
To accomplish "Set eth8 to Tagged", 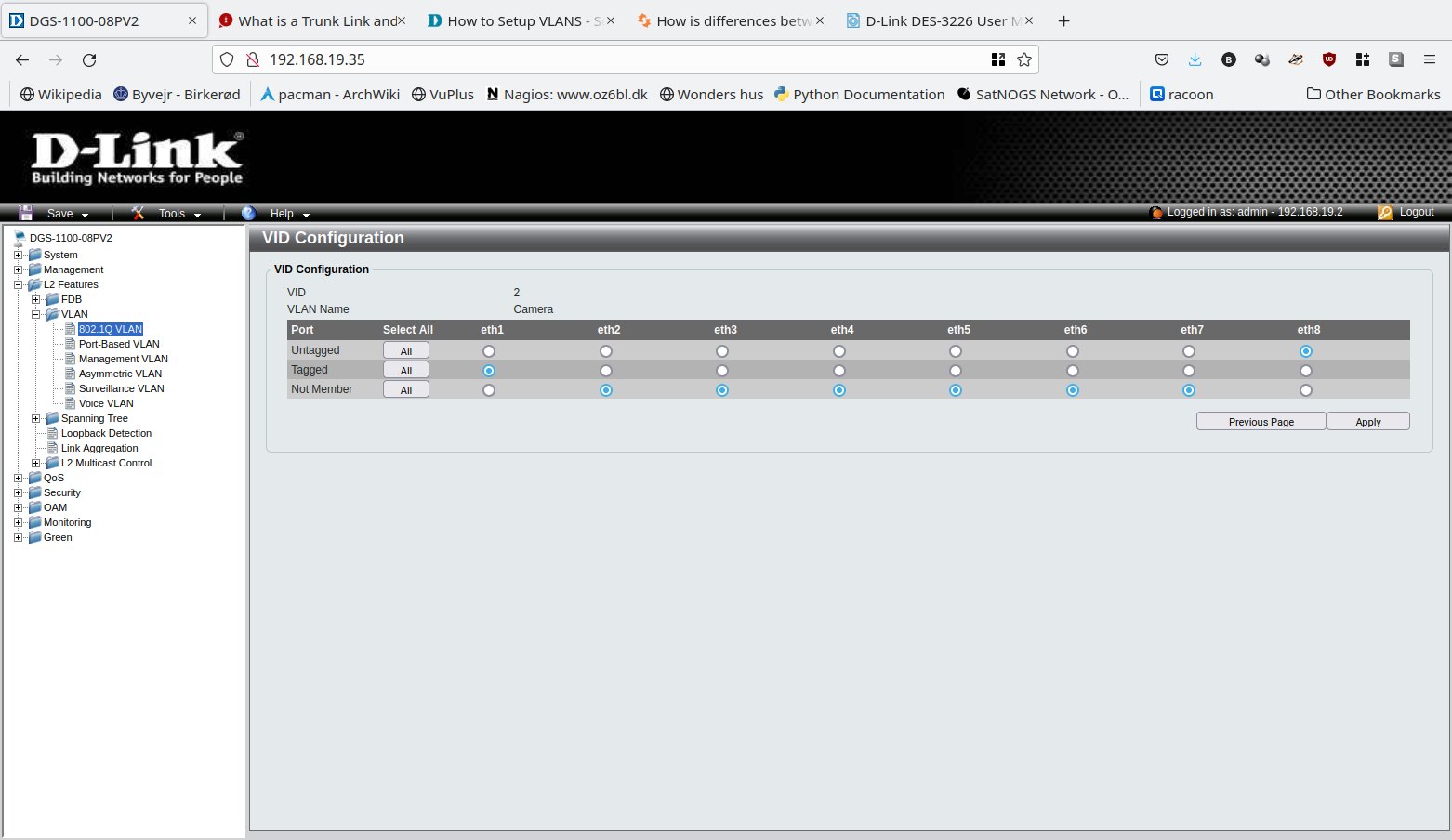I will [1306, 371].
